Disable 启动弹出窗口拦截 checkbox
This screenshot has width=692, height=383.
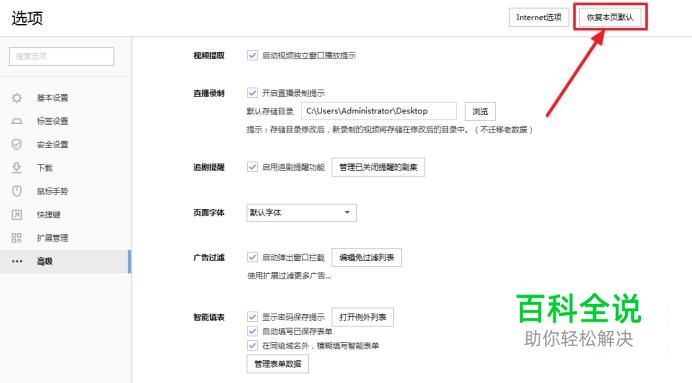click(252, 257)
